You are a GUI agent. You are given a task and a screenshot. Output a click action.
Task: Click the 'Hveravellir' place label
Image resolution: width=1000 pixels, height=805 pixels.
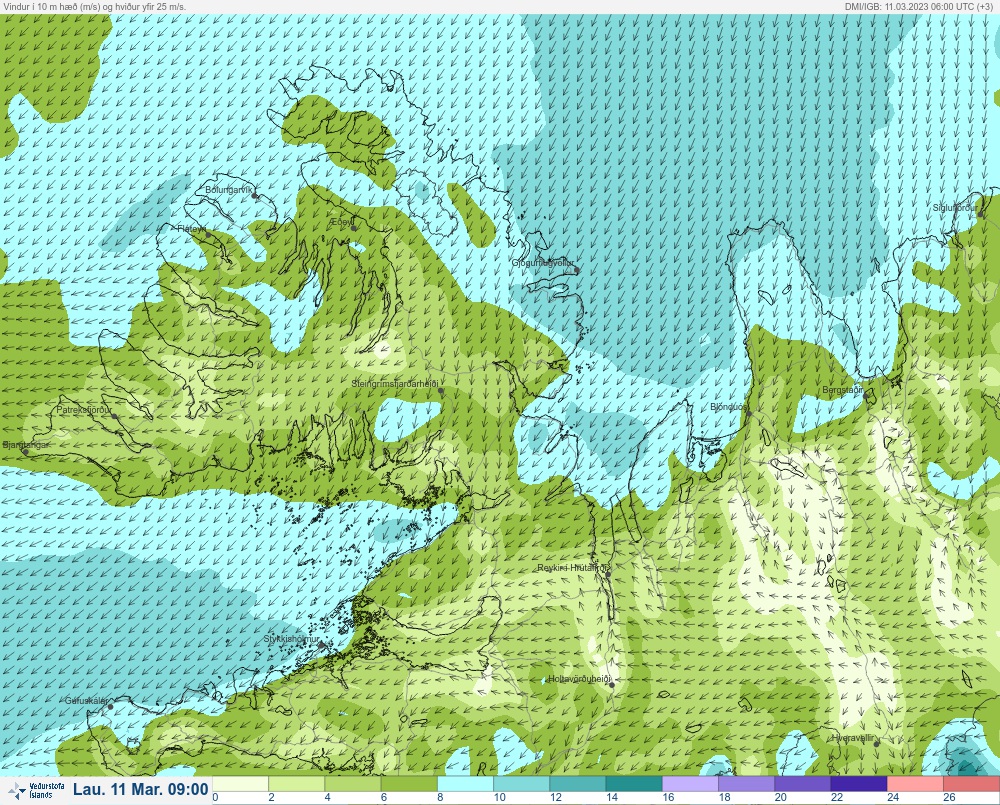pos(853,737)
